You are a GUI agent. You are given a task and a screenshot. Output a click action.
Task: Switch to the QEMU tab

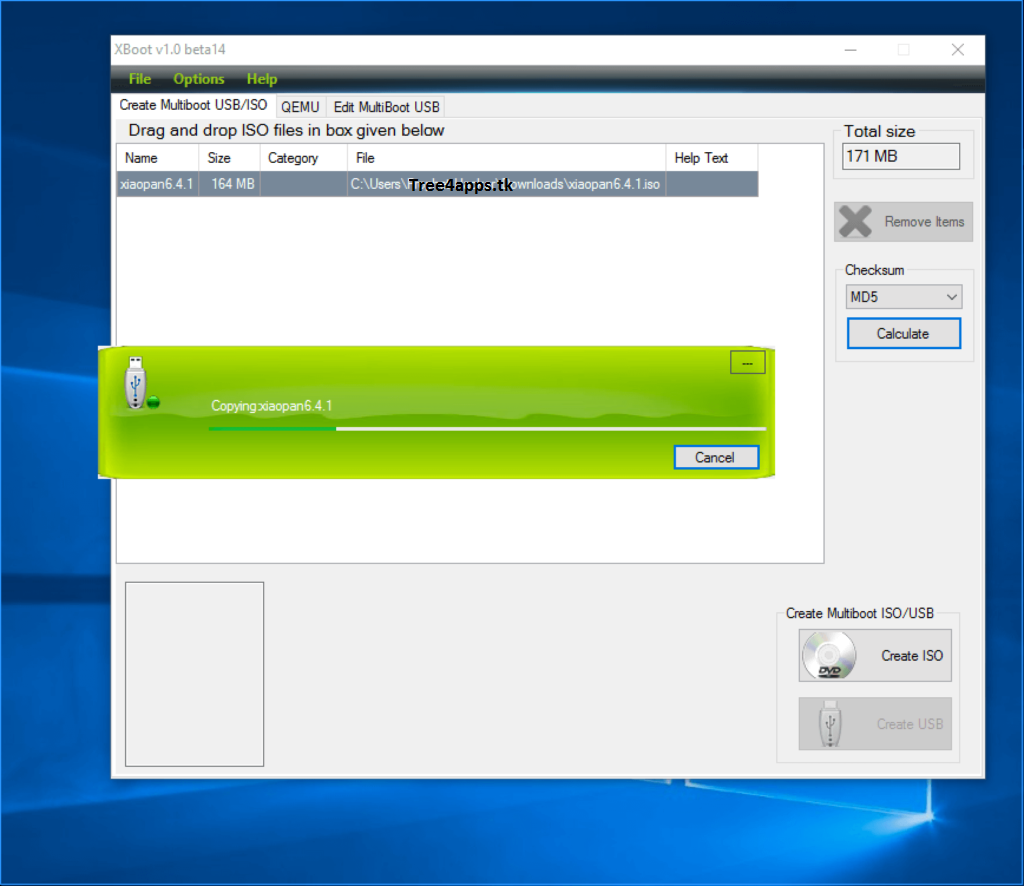300,106
